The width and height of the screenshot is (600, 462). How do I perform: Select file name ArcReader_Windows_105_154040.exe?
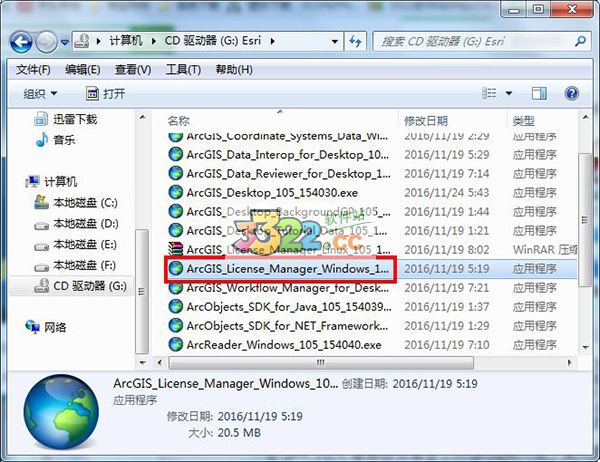click(284, 345)
